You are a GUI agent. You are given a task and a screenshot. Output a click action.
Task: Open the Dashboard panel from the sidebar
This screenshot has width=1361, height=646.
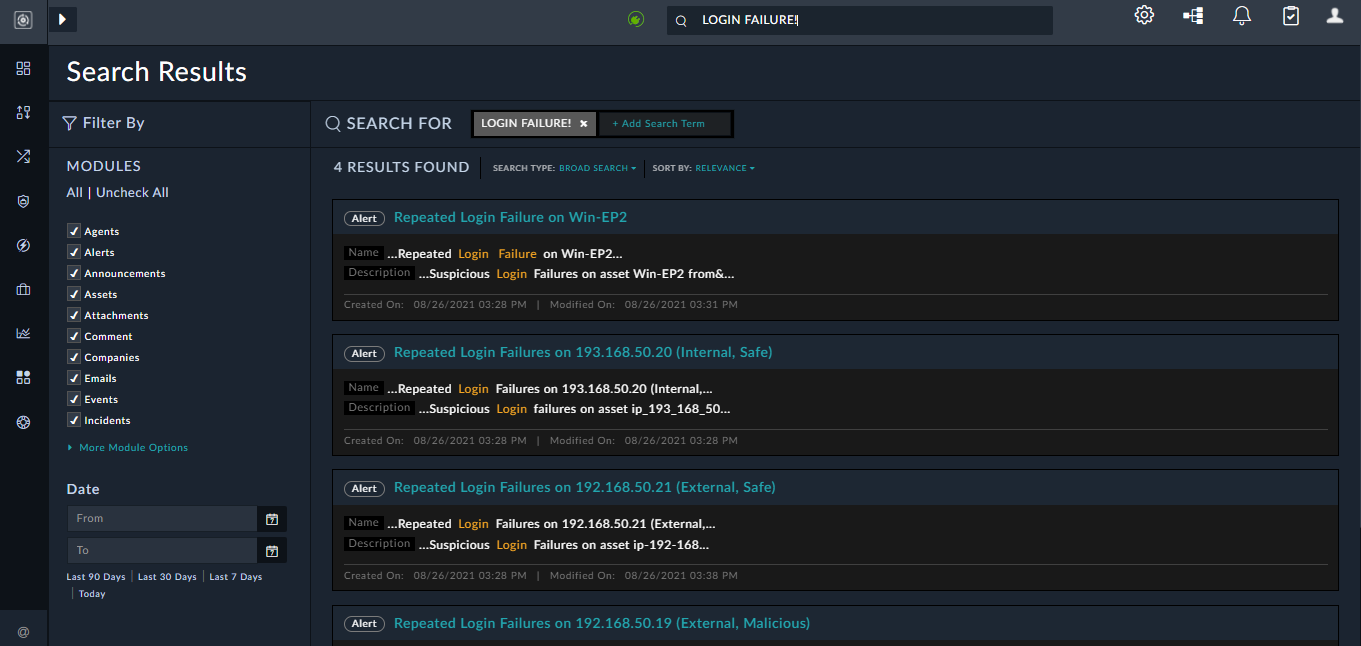pyautogui.click(x=23, y=68)
